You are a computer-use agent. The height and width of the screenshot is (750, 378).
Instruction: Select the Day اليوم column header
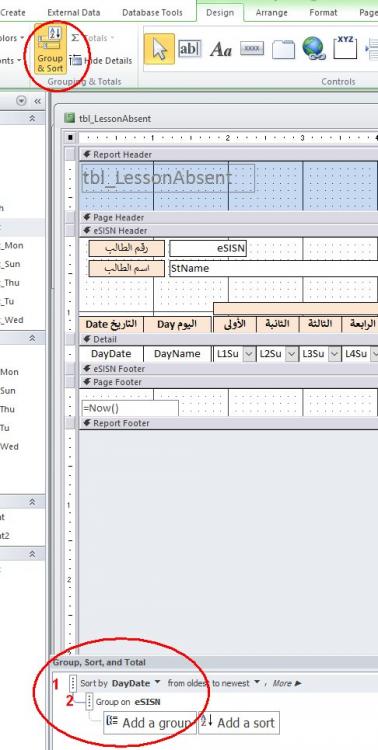point(177,324)
